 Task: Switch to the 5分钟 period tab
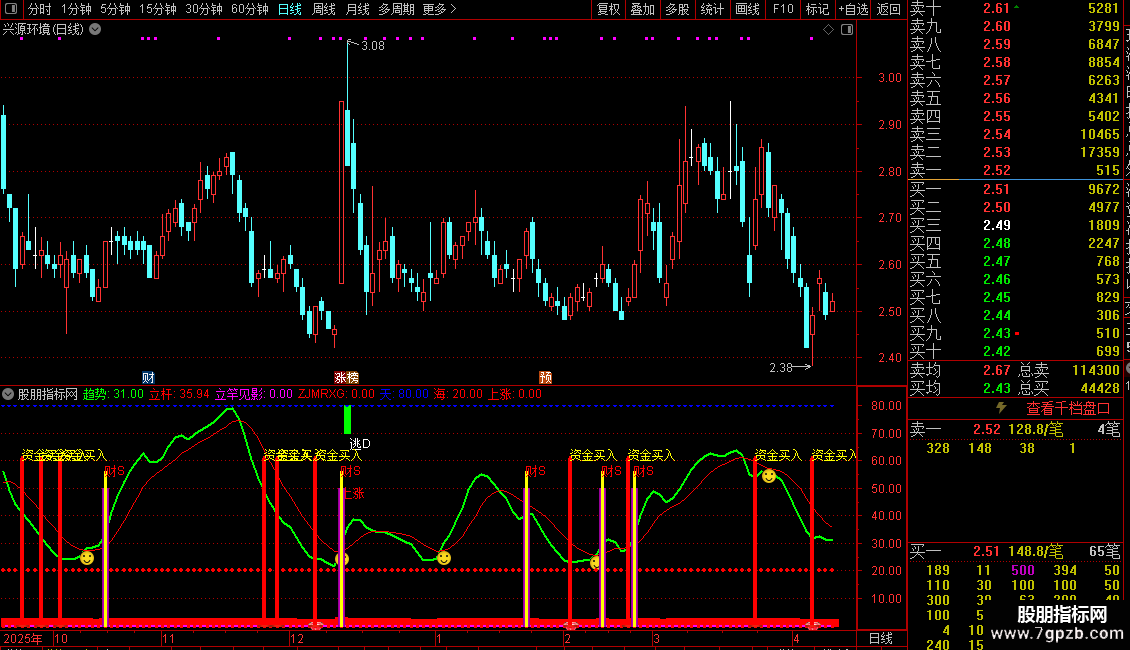[x=115, y=9]
